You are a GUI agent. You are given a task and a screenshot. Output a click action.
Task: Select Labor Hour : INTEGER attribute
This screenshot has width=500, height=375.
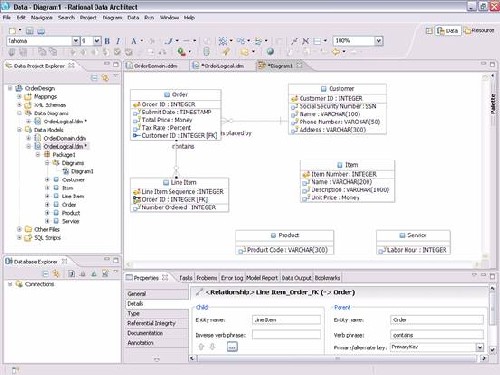[416, 250]
